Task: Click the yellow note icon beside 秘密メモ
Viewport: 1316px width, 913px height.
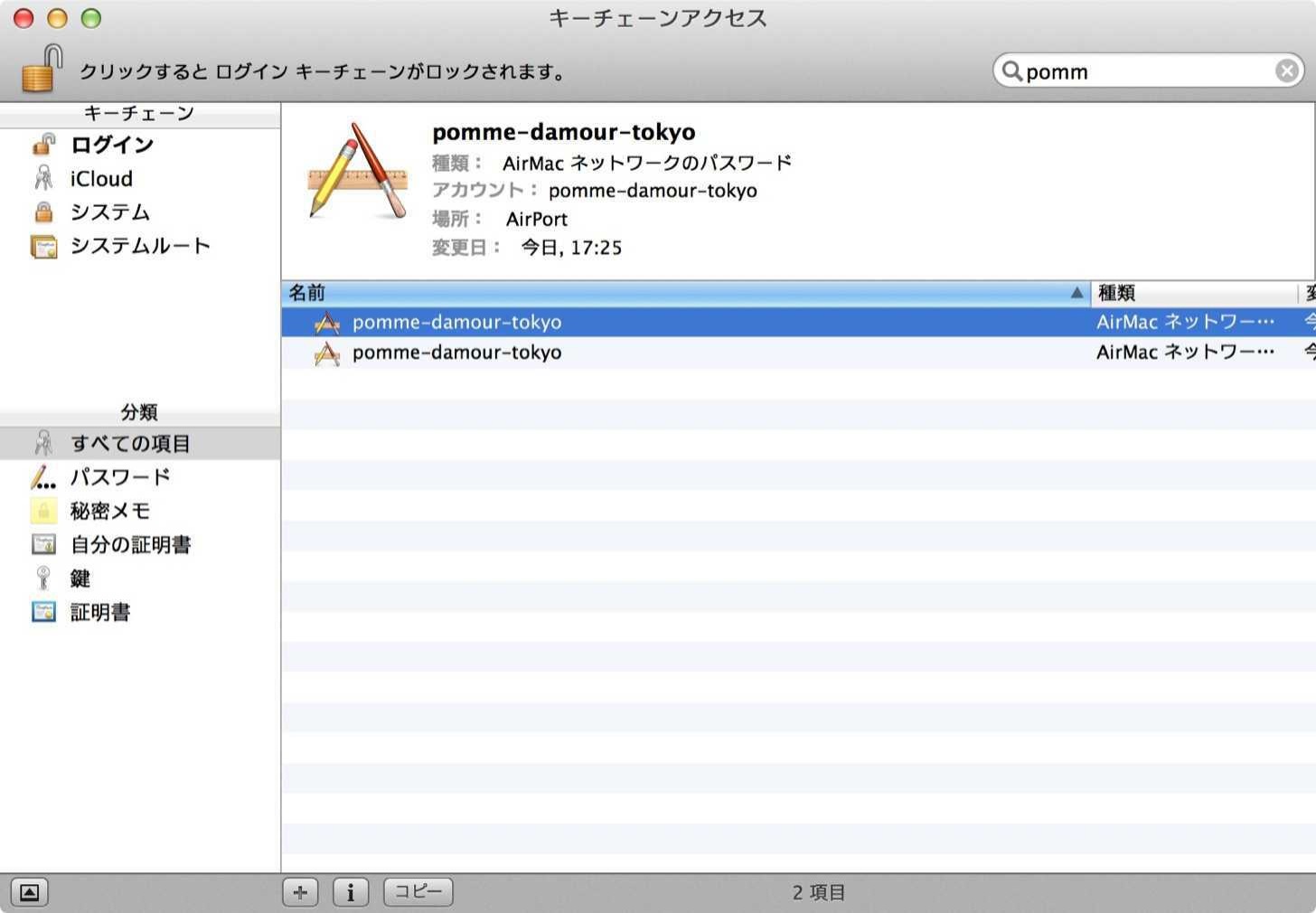Action: coord(43,511)
